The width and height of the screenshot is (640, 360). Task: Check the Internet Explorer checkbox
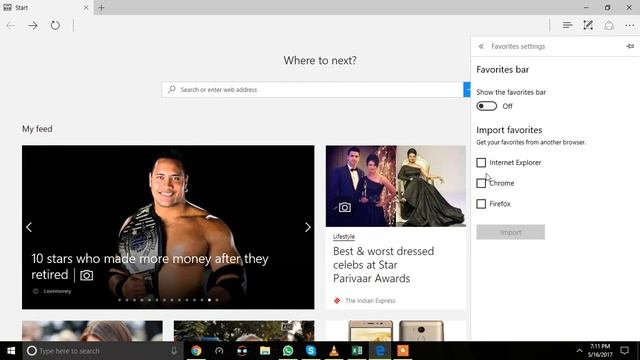(481, 162)
